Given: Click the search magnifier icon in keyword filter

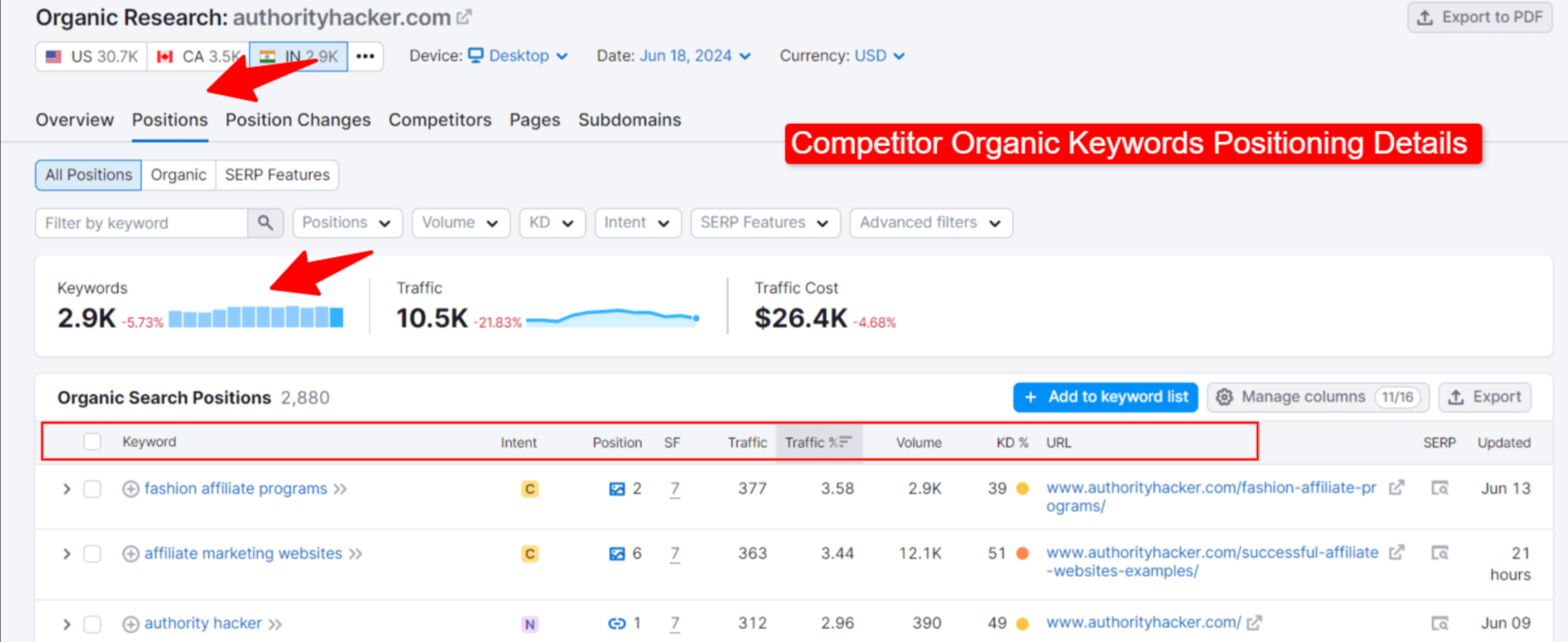Looking at the screenshot, I should pos(265,223).
